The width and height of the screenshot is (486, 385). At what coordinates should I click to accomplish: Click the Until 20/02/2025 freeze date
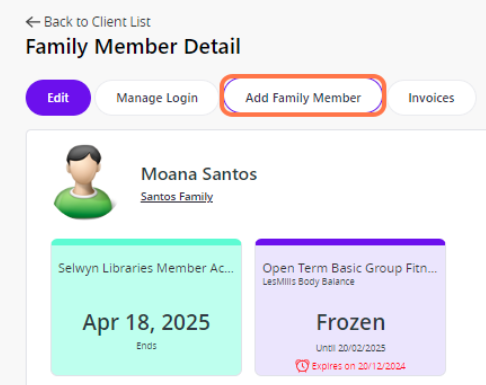351,348
